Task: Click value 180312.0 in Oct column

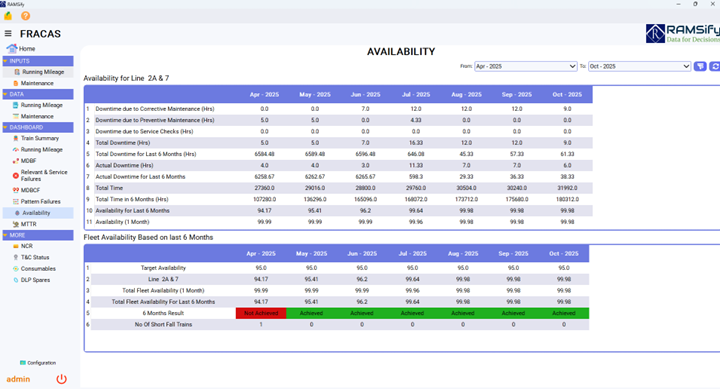Action: pyautogui.click(x=567, y=199)
